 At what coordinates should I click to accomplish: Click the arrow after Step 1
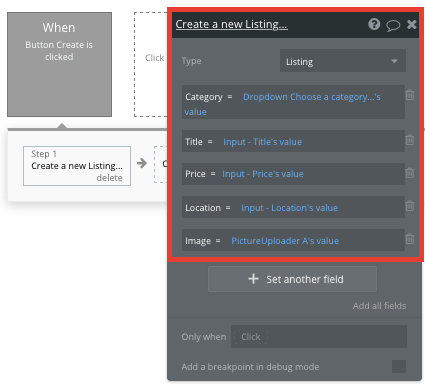point(142,163)
